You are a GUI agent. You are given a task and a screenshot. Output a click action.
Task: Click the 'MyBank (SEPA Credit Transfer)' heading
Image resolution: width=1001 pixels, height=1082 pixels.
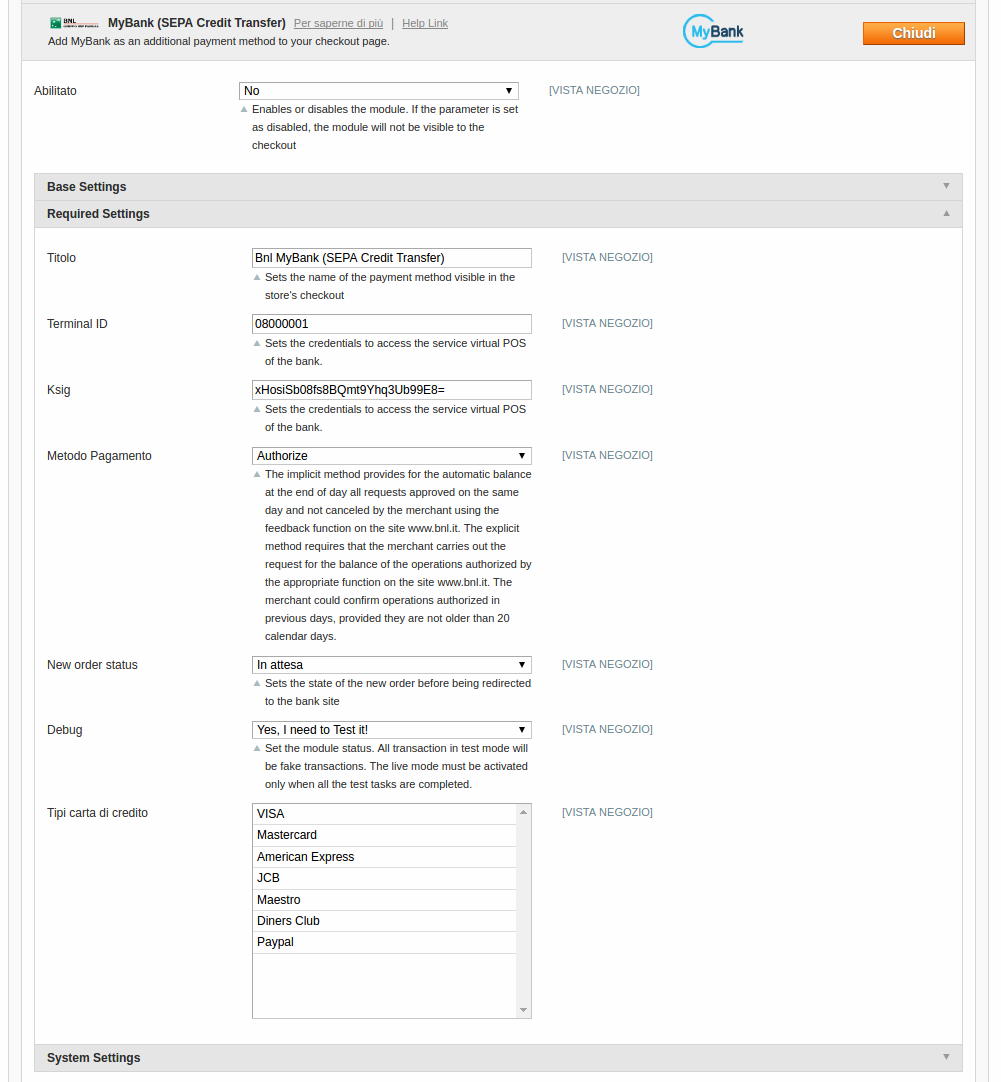(197, 23)
